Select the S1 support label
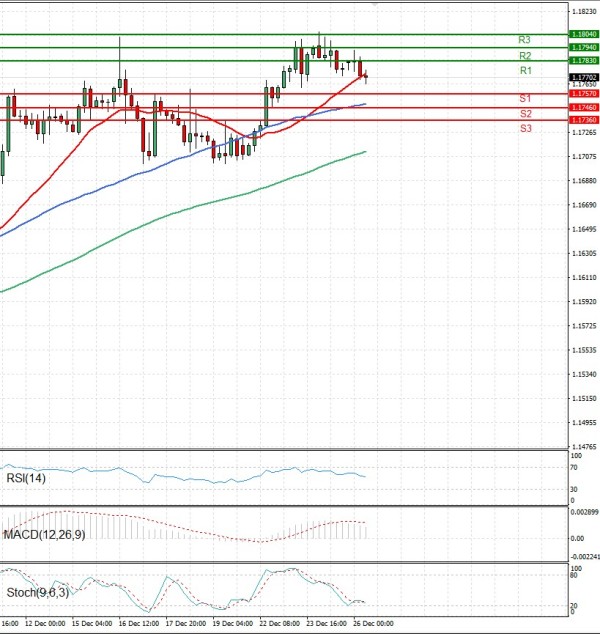 click(524, 98)
